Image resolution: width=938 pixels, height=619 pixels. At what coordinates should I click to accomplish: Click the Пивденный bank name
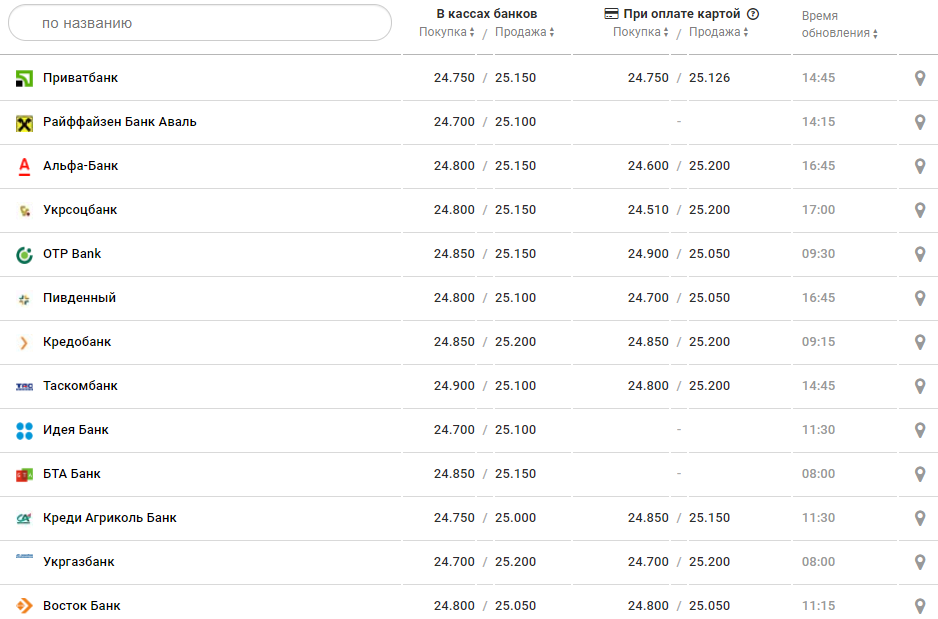pos(79,298)
